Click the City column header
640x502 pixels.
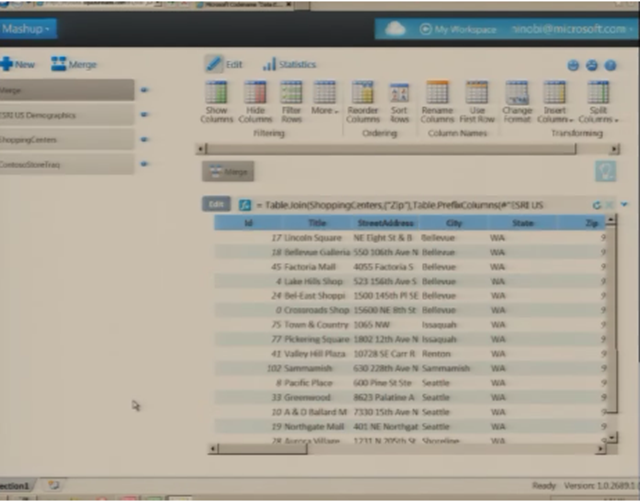coord(454,223)
